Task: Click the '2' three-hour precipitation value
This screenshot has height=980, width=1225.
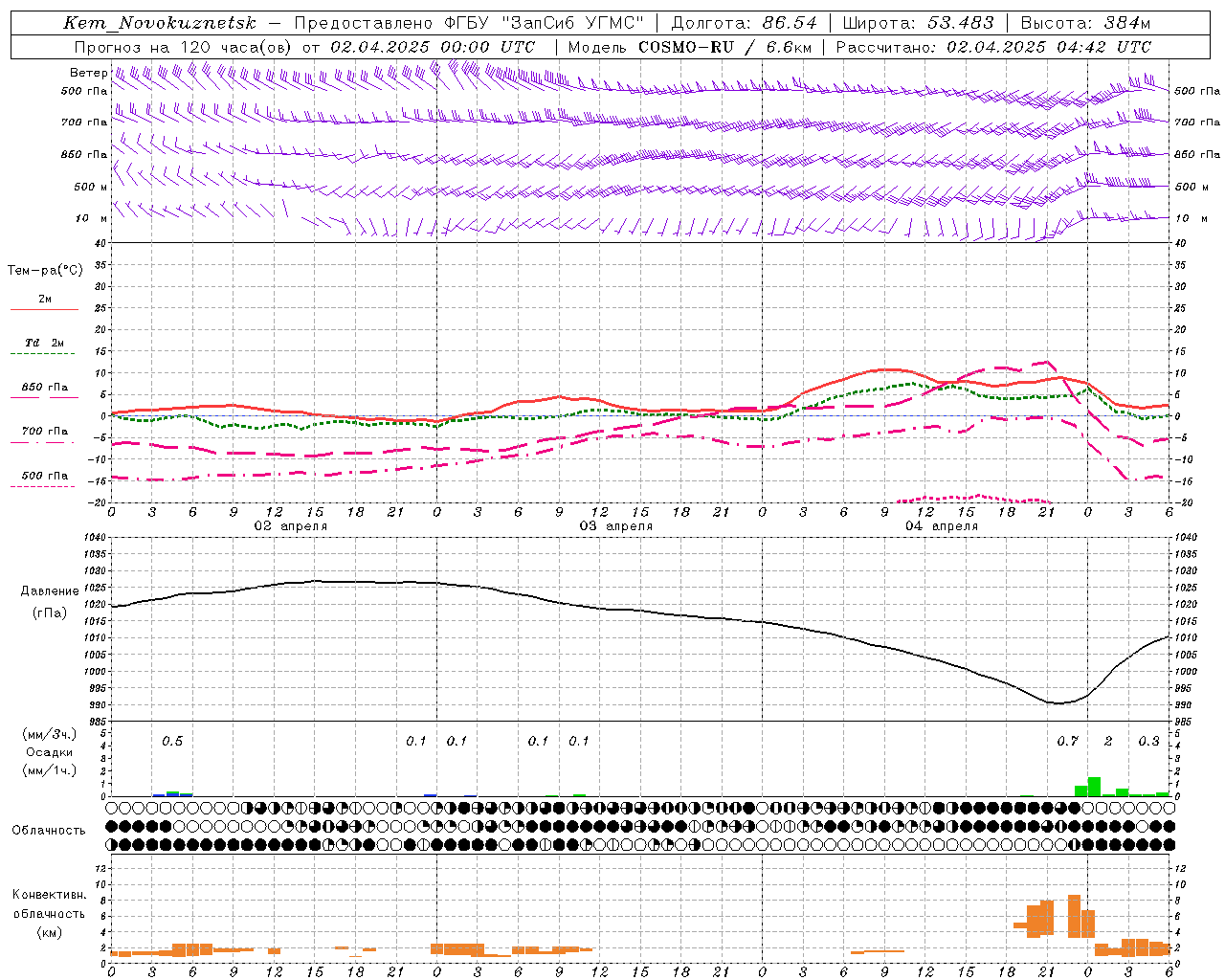Action: [1108, 742]
